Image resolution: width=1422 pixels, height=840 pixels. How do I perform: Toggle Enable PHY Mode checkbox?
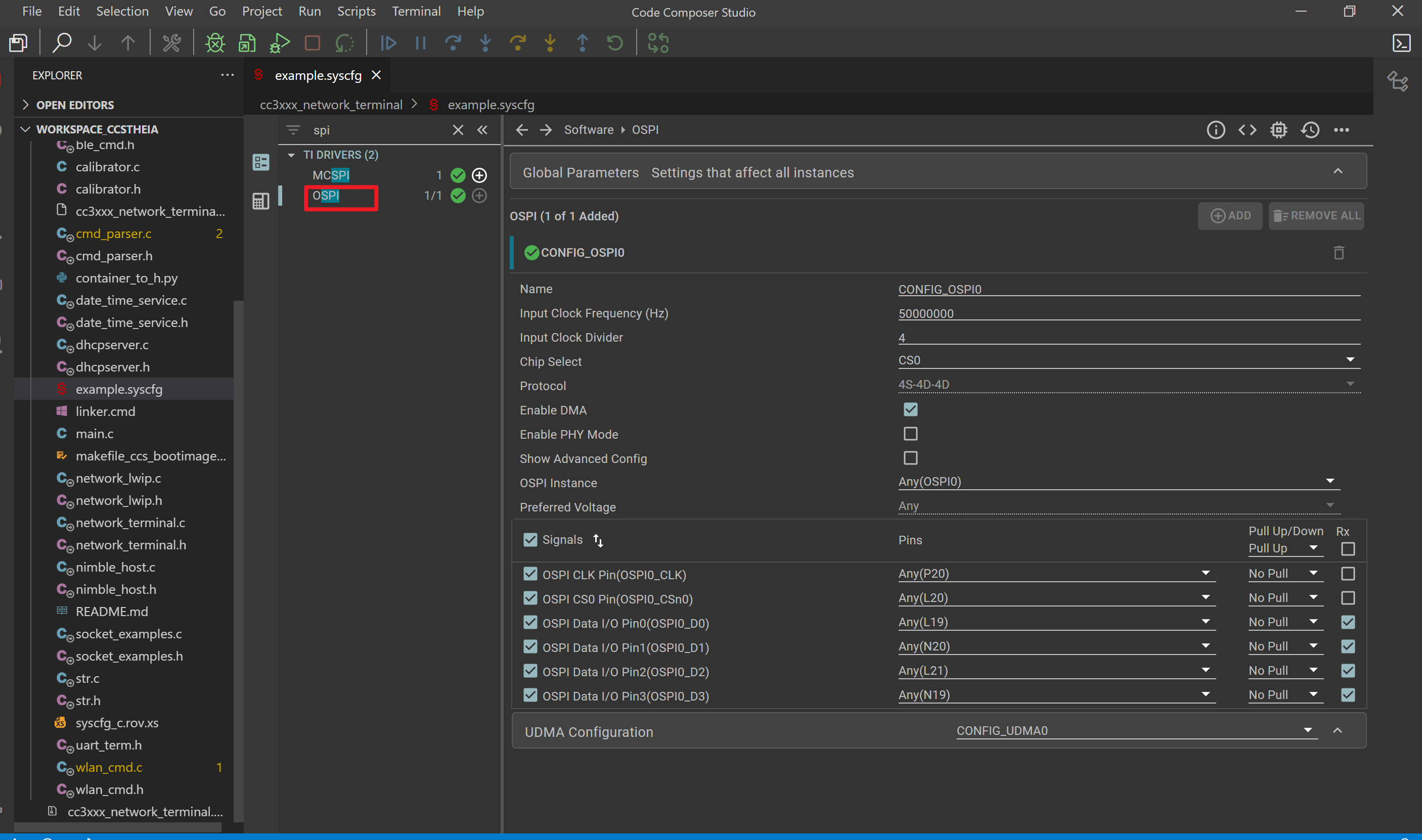tap(910, 434)
